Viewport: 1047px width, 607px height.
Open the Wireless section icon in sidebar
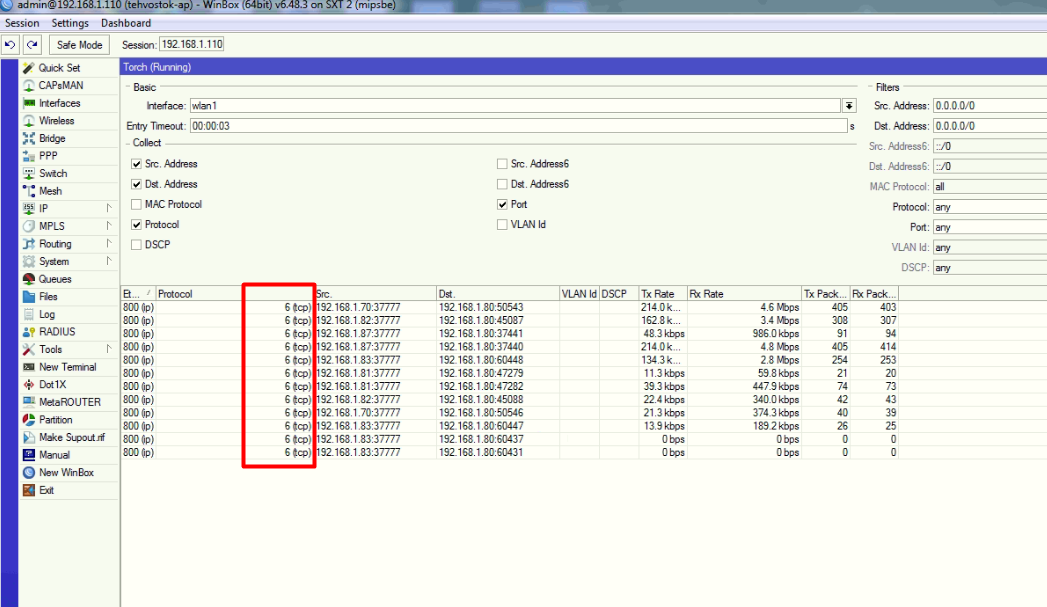click(29, 121)
